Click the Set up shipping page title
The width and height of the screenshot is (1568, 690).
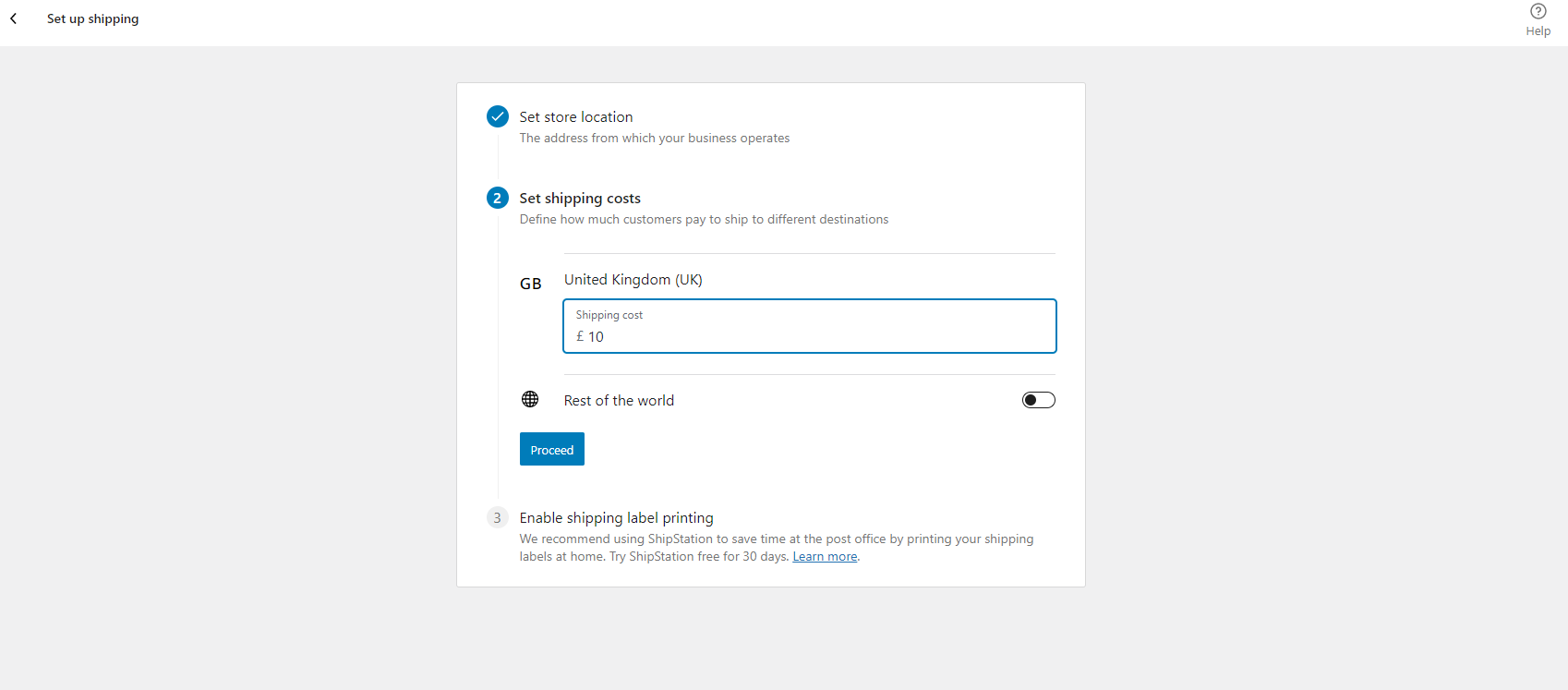[x=93, y=18]
